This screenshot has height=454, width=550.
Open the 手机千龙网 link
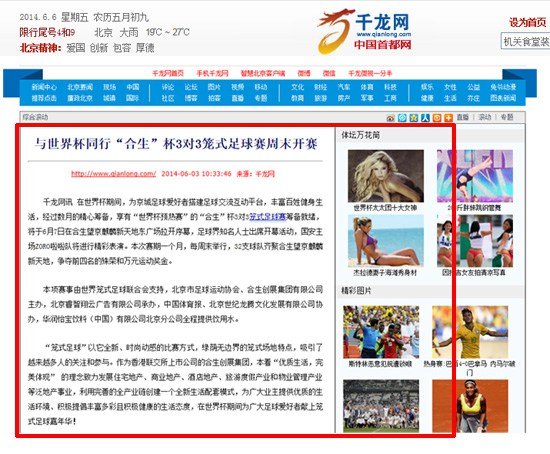coord(212,73)
